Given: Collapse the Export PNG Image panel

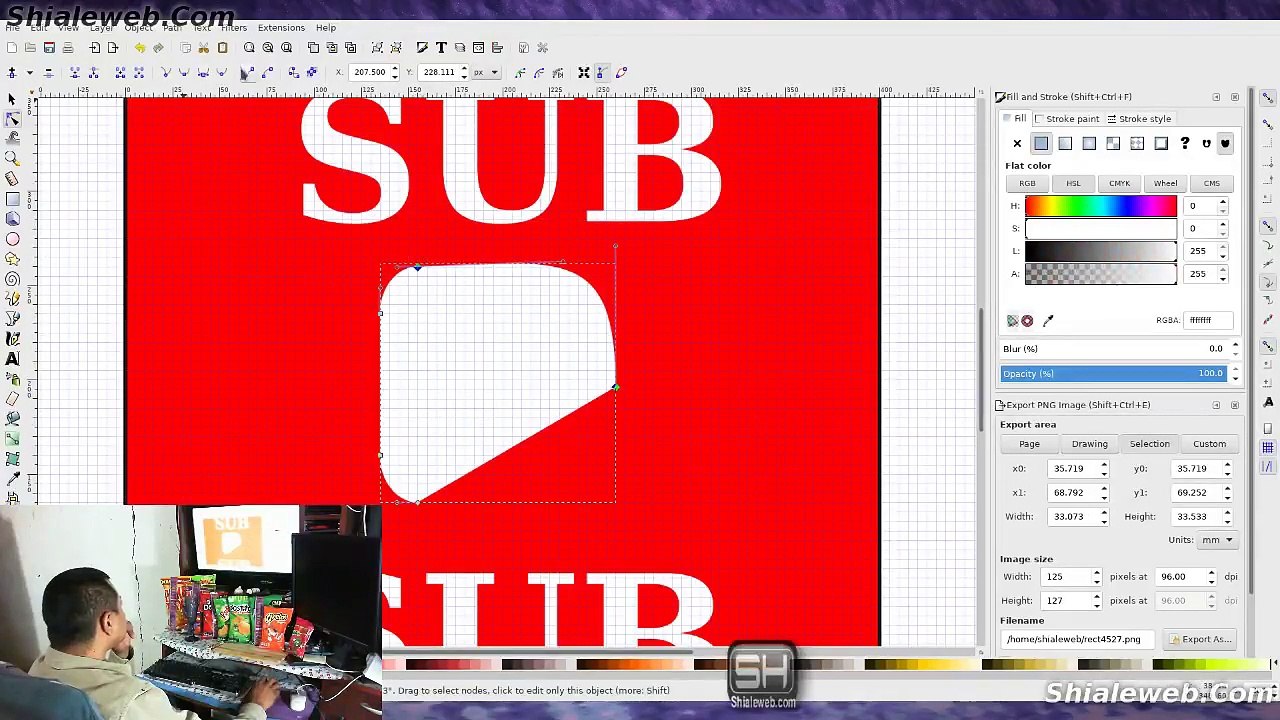Looking at the screenshot, I should (x=1216, y=405).
